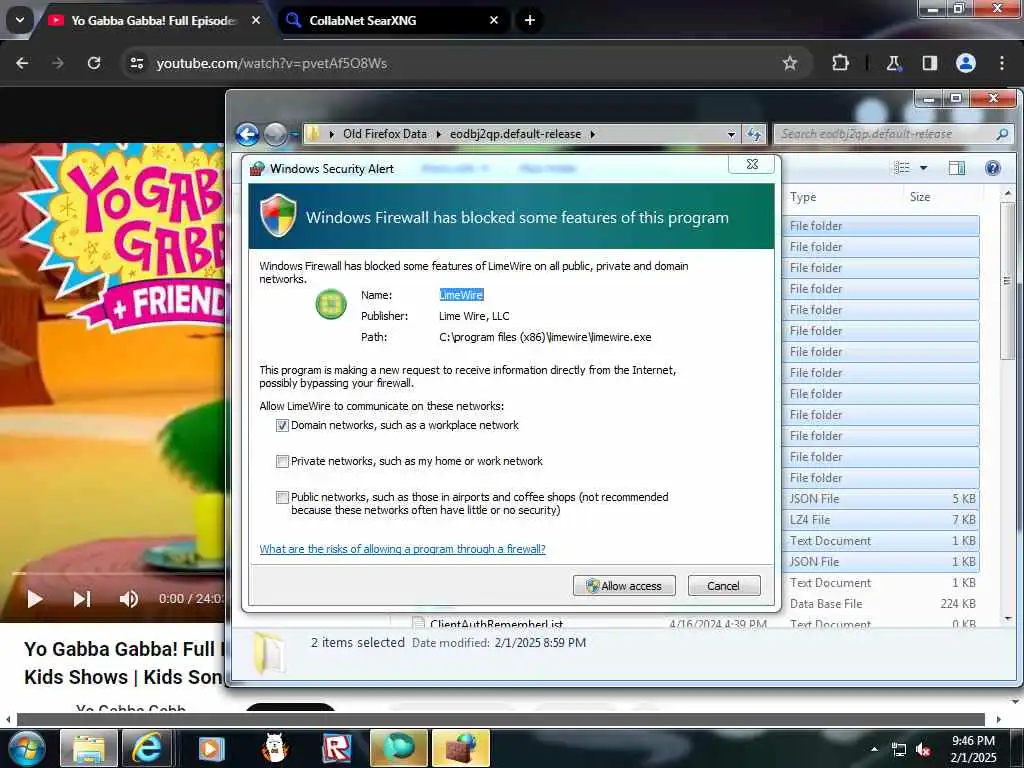Open Chrome Labs flask icon

pyautogui.click(x=893, y=63)
